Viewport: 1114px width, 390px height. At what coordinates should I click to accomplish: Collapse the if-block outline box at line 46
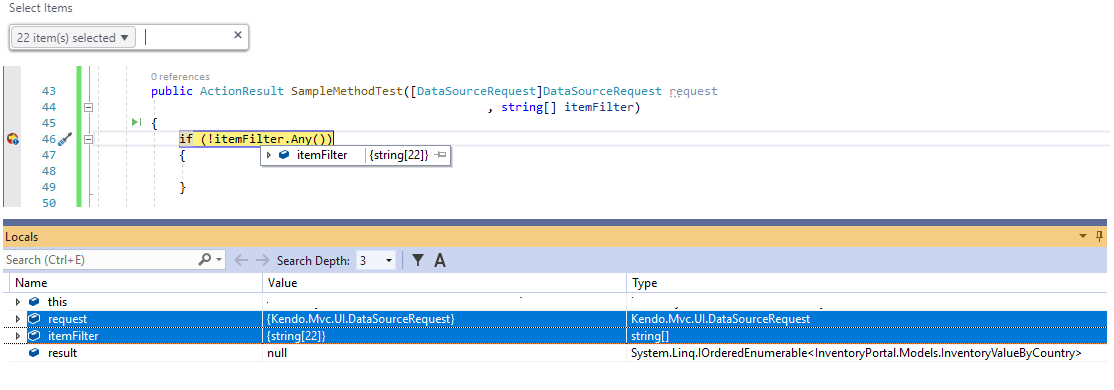(x=89, y=139)
